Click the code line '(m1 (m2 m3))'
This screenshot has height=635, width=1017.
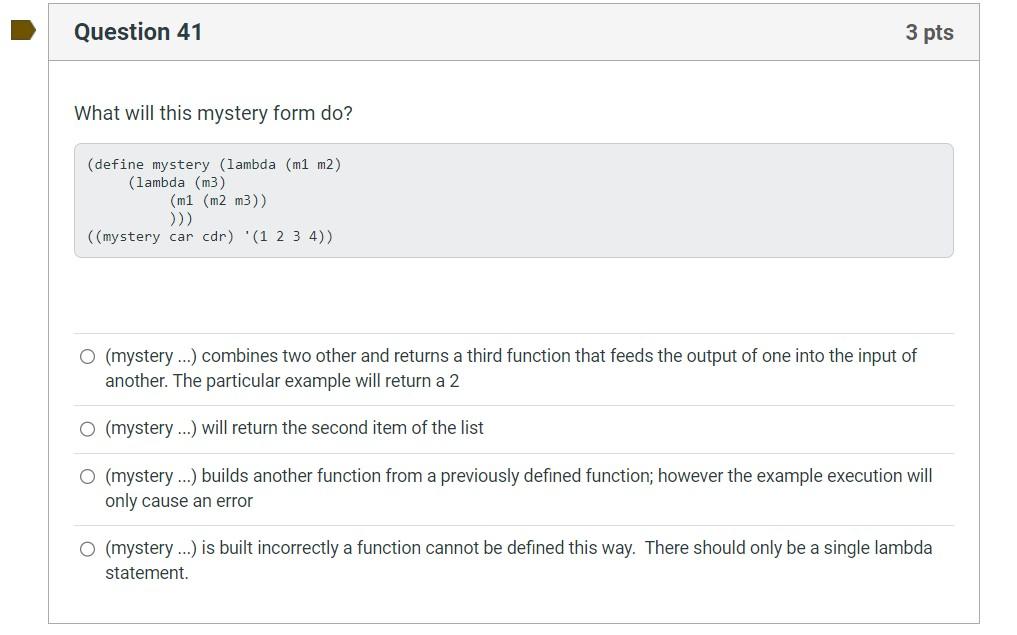(218, 200)
